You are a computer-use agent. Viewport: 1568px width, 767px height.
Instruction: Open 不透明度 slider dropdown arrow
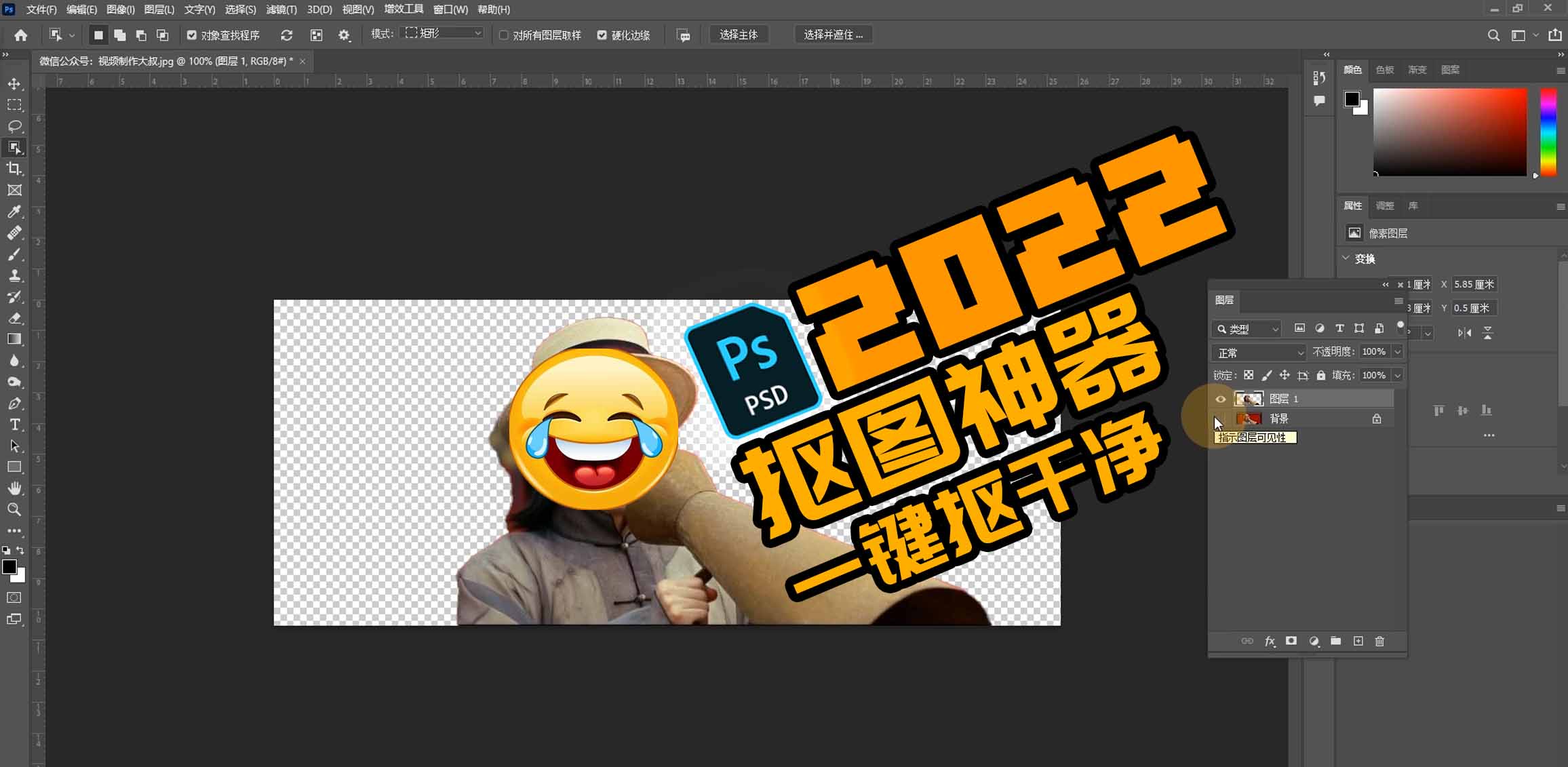pyautogui.click(x=1397, y=352)
